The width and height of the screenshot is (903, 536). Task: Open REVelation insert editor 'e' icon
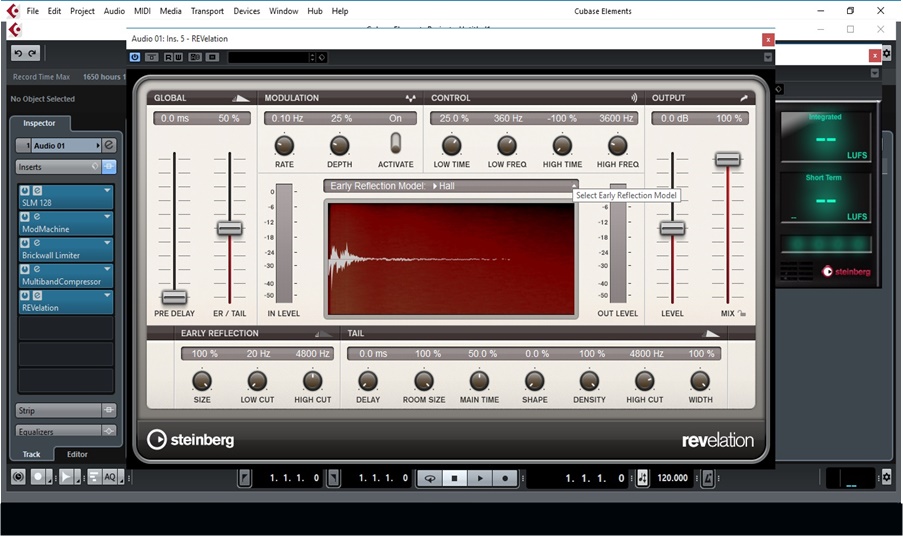click(37, 295)
